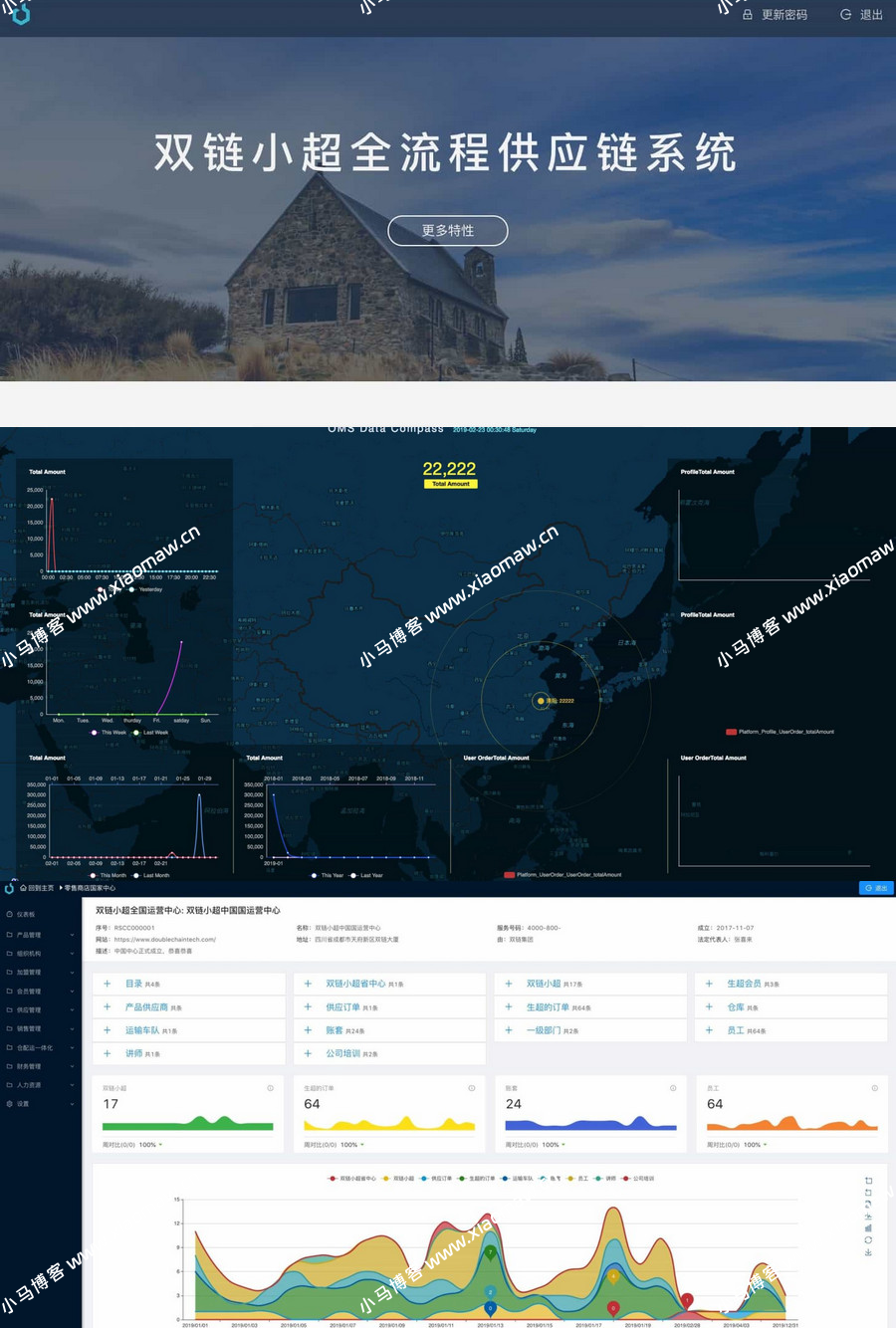Open the 目录 link

point(133,984)
